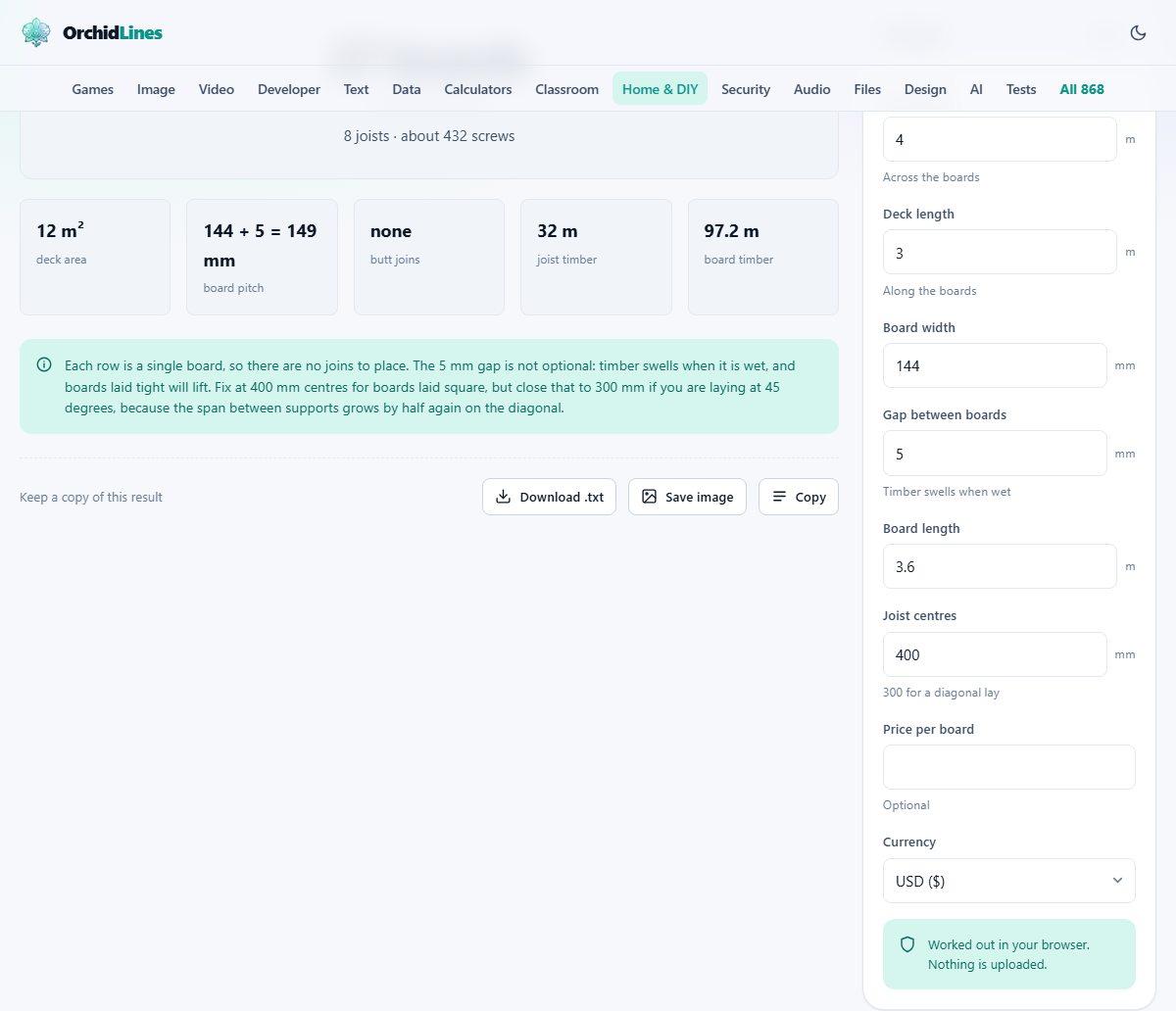Click the 32 m joist timber card
1176x1011 pixels.
click(596, 257)
